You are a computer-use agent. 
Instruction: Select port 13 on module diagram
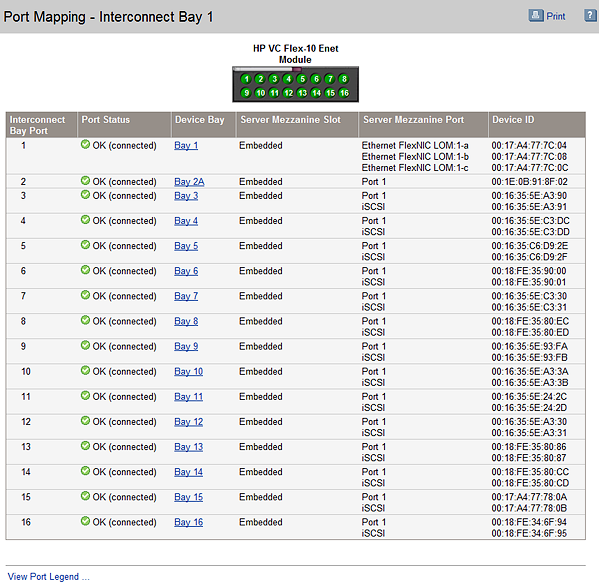303,93
